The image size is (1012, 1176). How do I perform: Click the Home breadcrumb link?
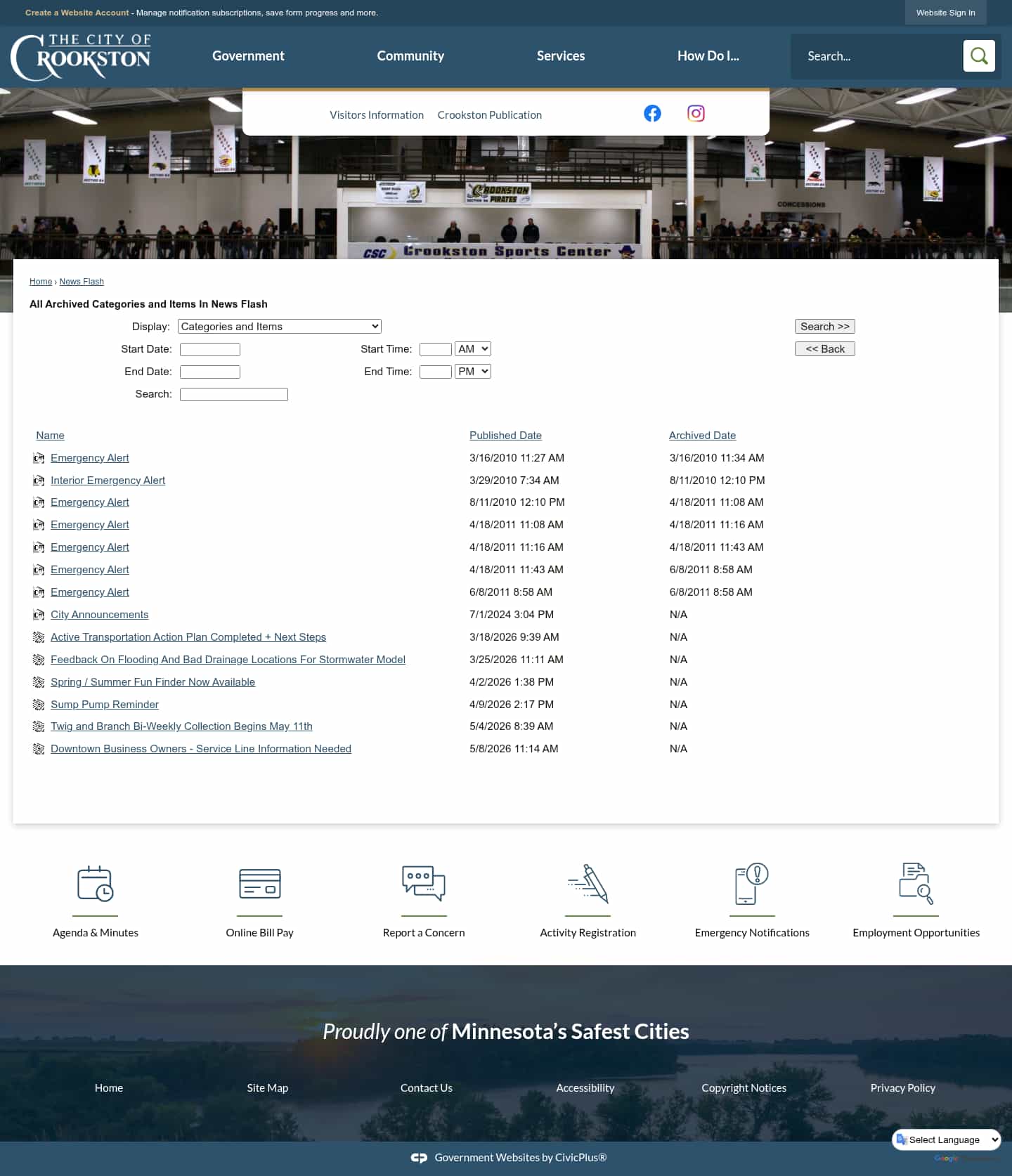pos(41,281)
